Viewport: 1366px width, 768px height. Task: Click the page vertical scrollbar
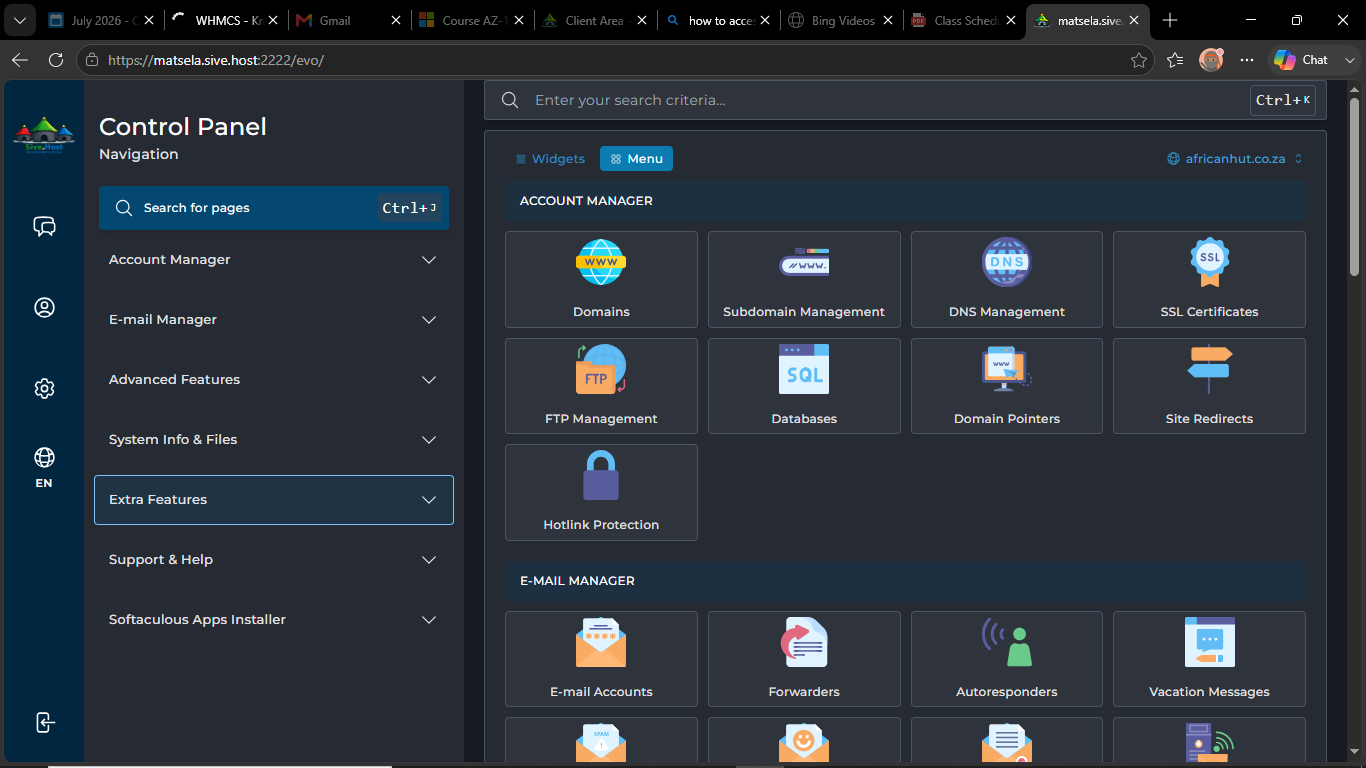pos(1354,185)
